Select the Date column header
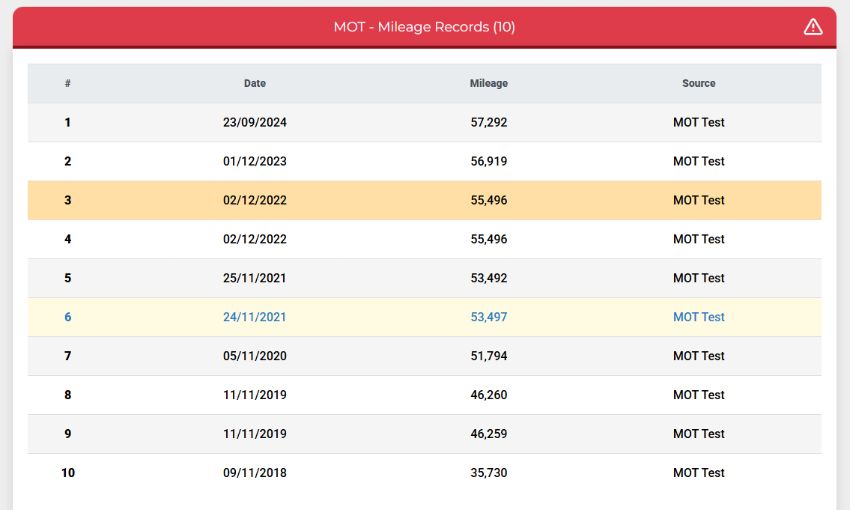Screen dimensions: 850x510 tap(255, 83)
